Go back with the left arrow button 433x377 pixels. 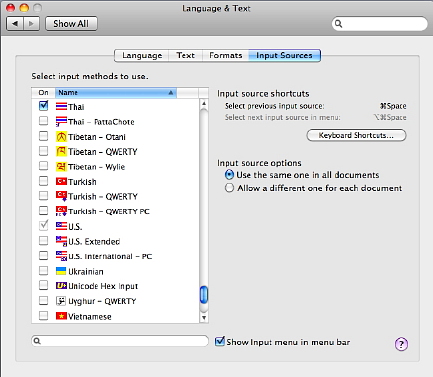15,24
